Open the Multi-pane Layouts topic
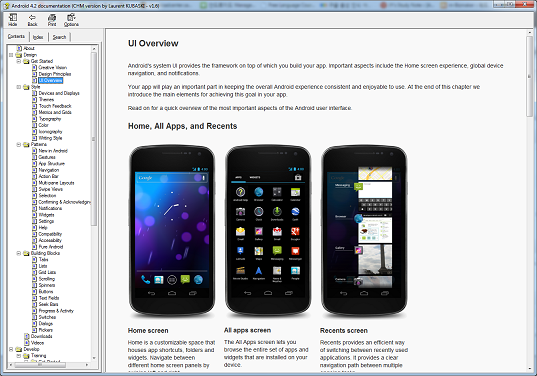 pyautogui.click(x=57, y=183)
